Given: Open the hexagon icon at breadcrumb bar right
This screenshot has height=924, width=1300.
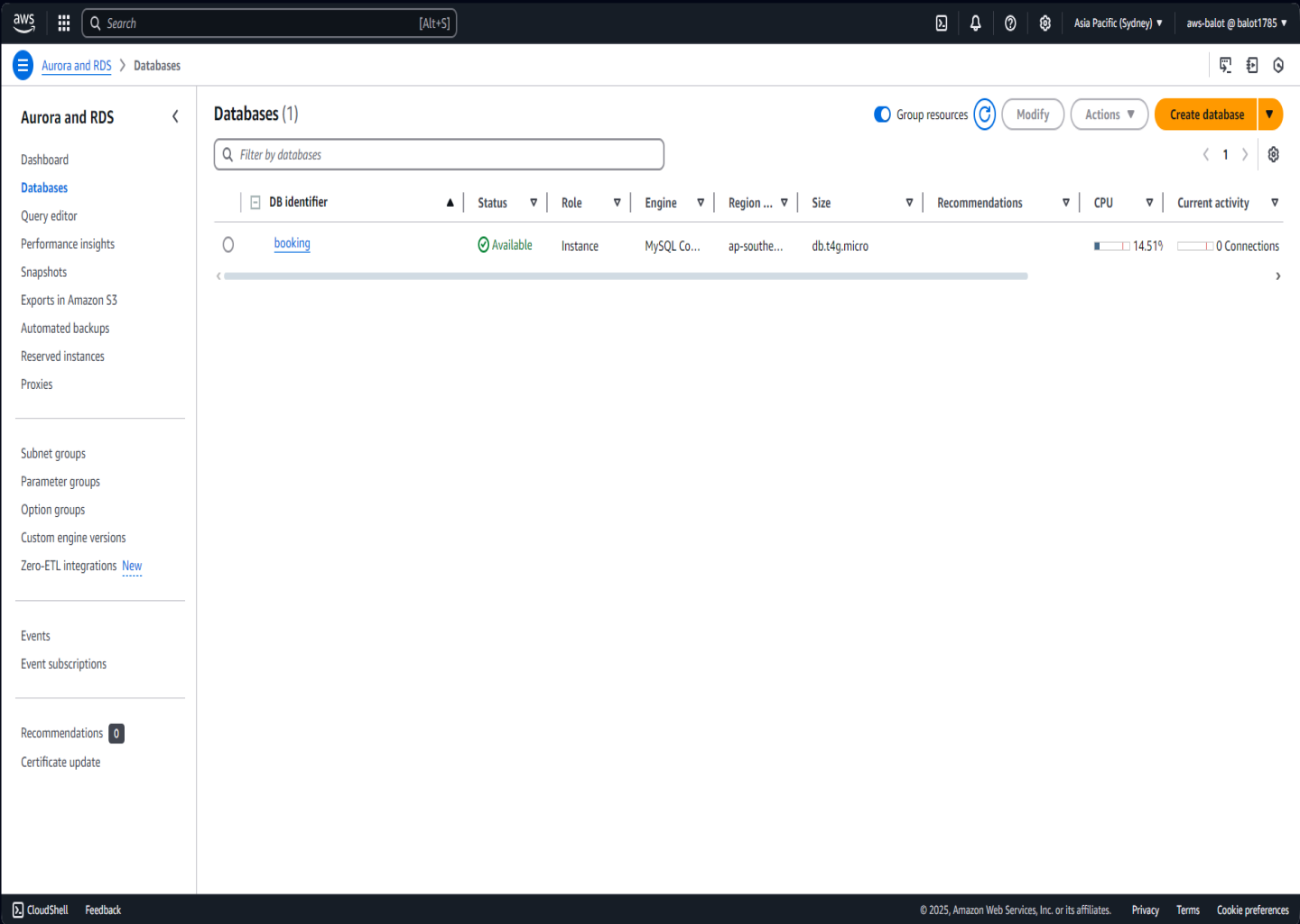Looking at the screenshot, I should click(x=1278, y=65).
